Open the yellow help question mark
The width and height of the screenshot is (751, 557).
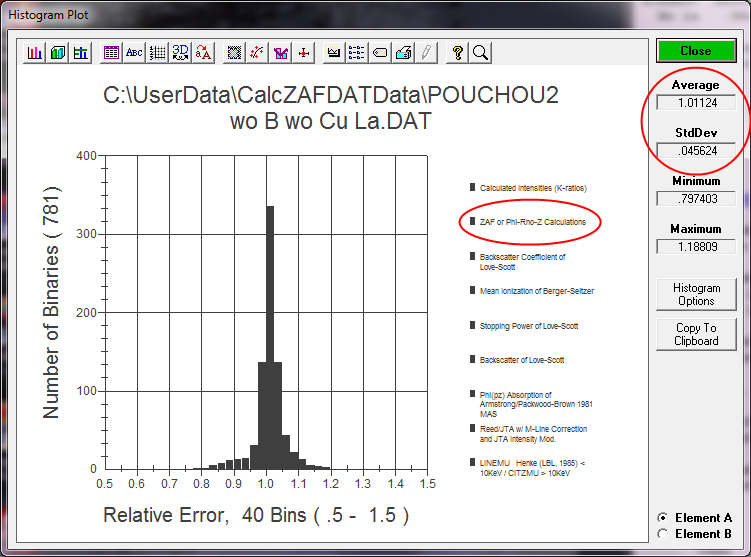click(x=457, y=52)
